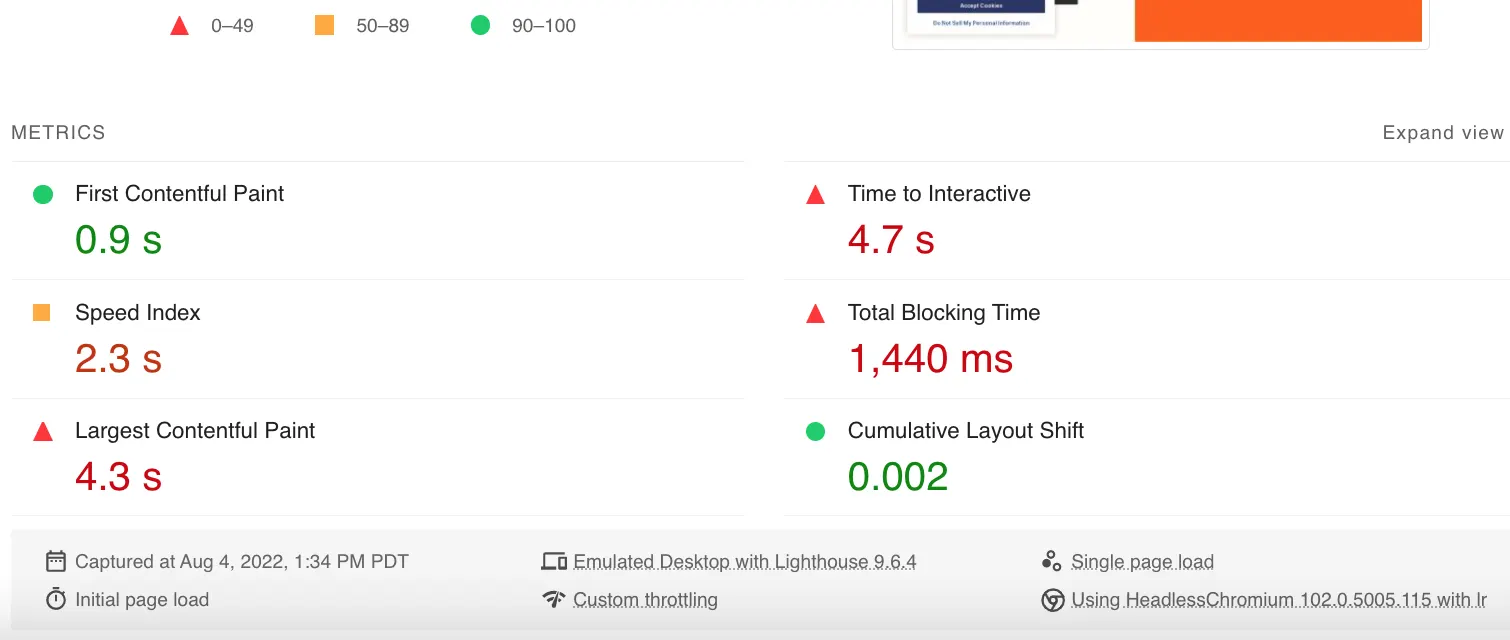The image size is (1510, 640).
Task: Click the 4.7 s metric value
Action: tap(891, 240)
